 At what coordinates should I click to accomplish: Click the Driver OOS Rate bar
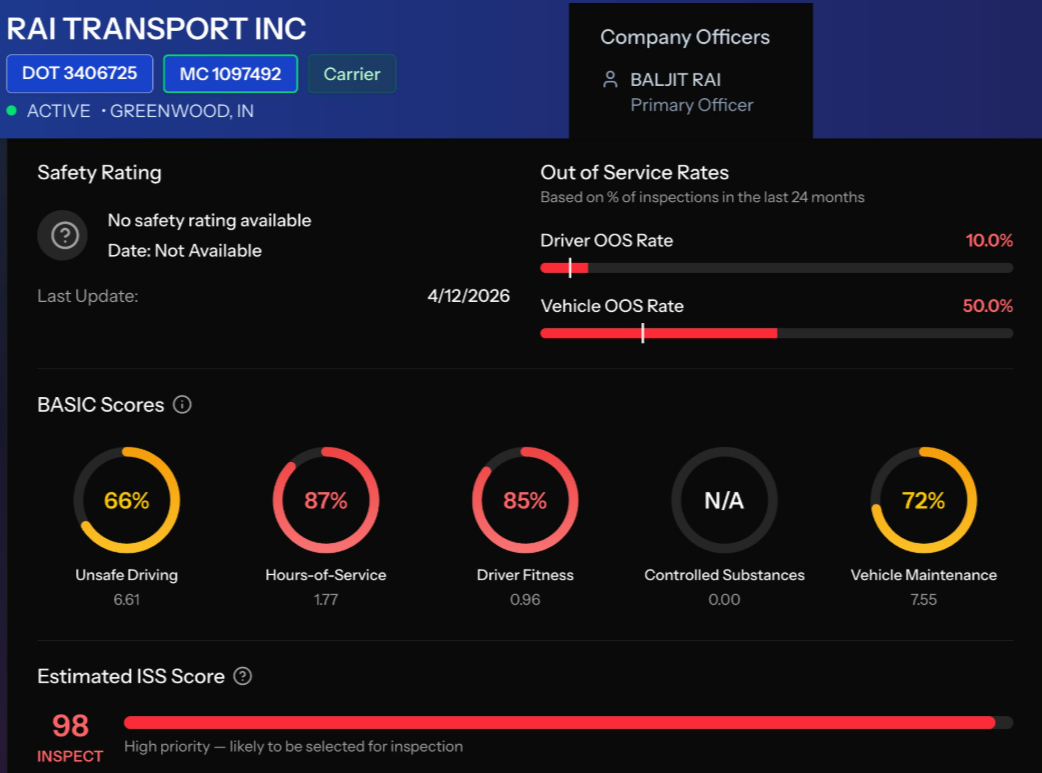[776, 268]
